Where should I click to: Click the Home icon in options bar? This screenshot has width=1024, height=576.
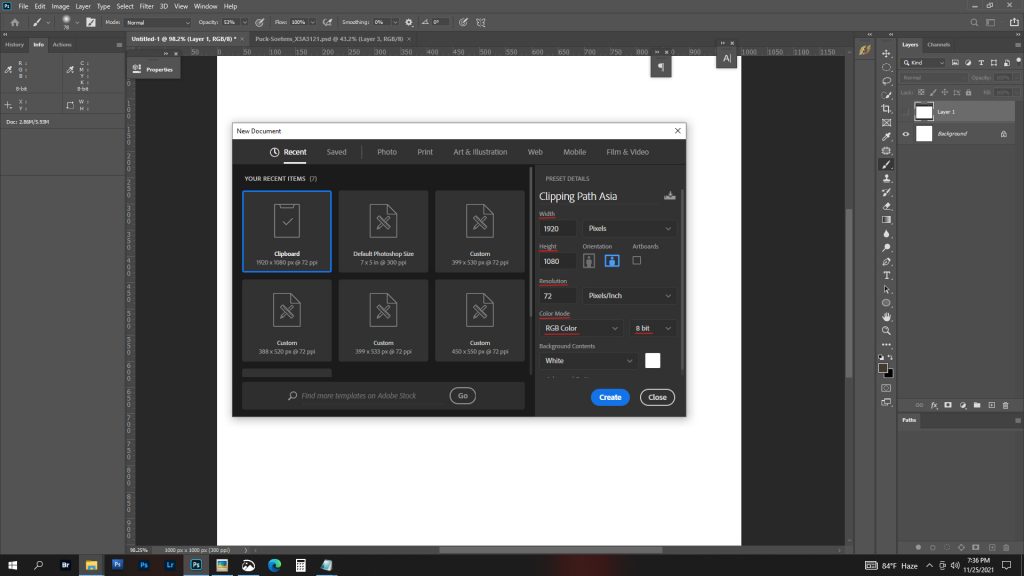pos(15,22)
